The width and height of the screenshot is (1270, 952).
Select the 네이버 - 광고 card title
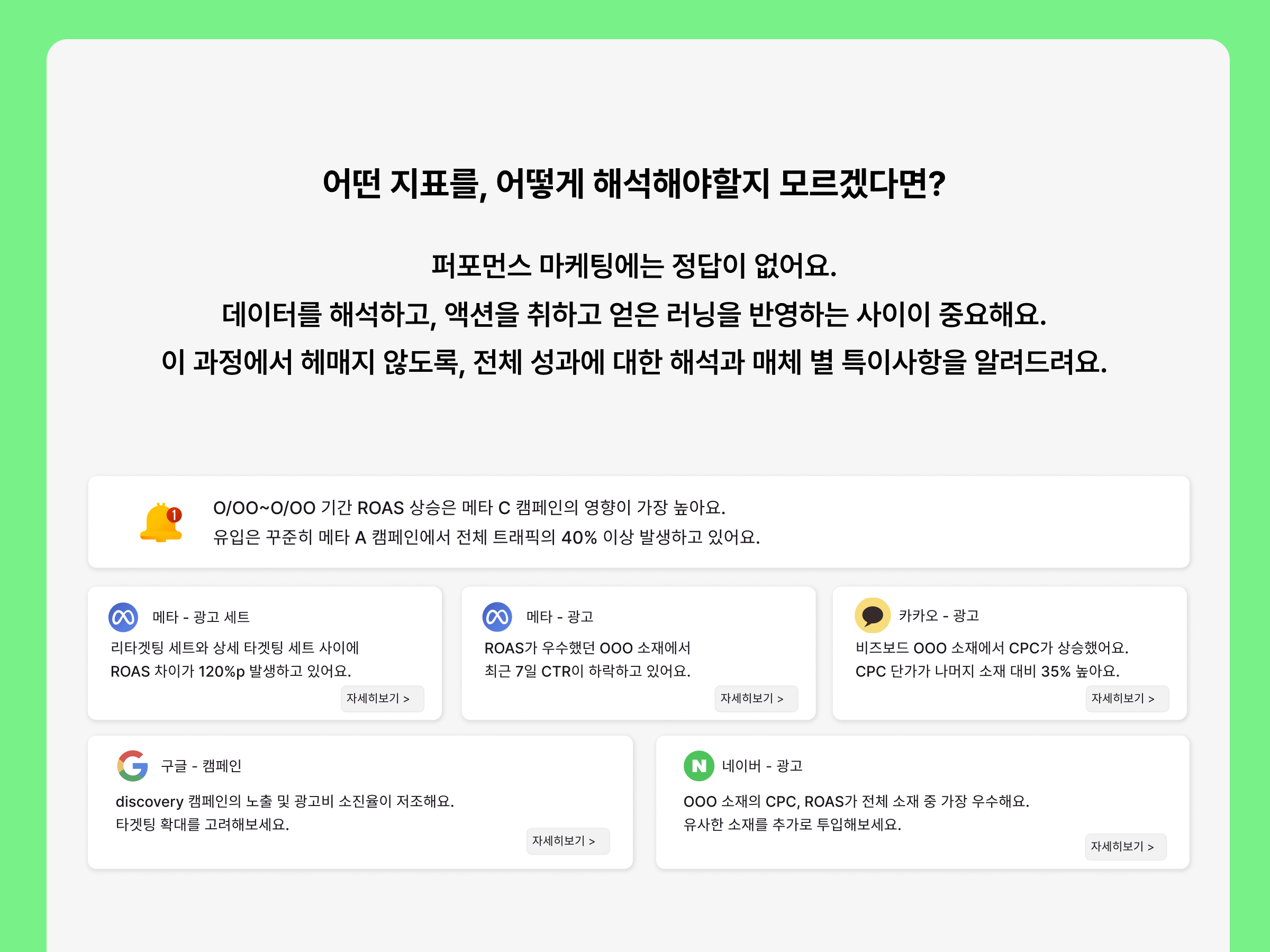click(762, 766)
